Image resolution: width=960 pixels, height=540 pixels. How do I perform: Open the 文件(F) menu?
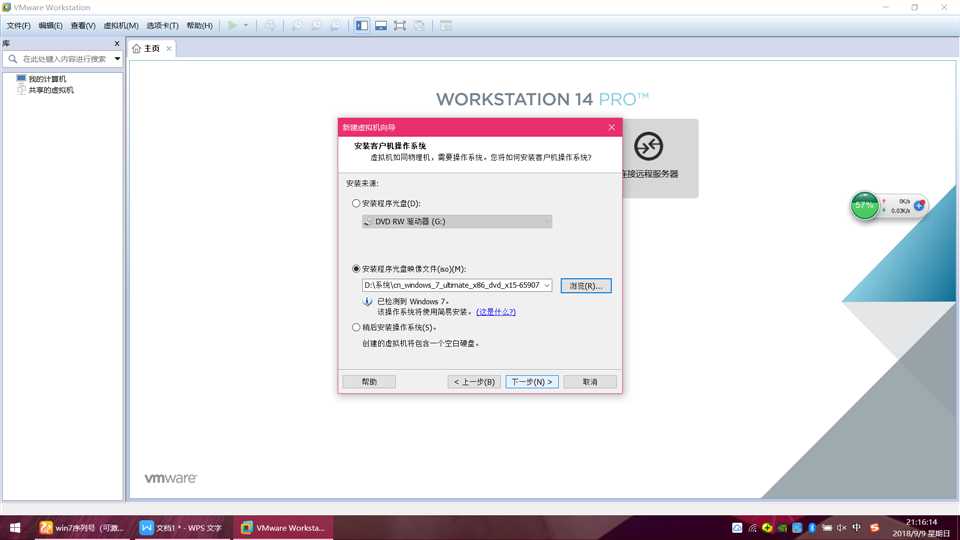[18, 26]
